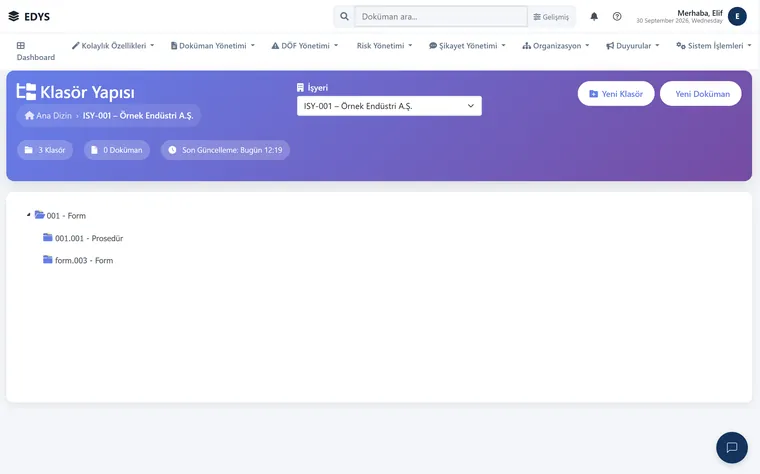Screen dimensions: 760x474
Task: Open the chat bubble widget
Action: click(x=732, y=447)
